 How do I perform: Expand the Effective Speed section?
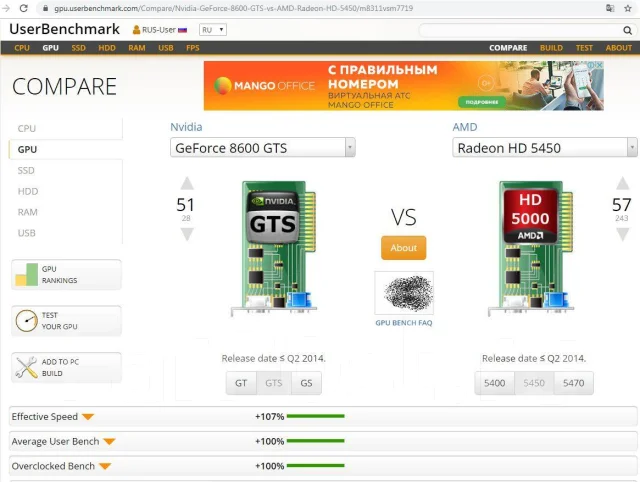pyautogui.click(x=88, y=417)
